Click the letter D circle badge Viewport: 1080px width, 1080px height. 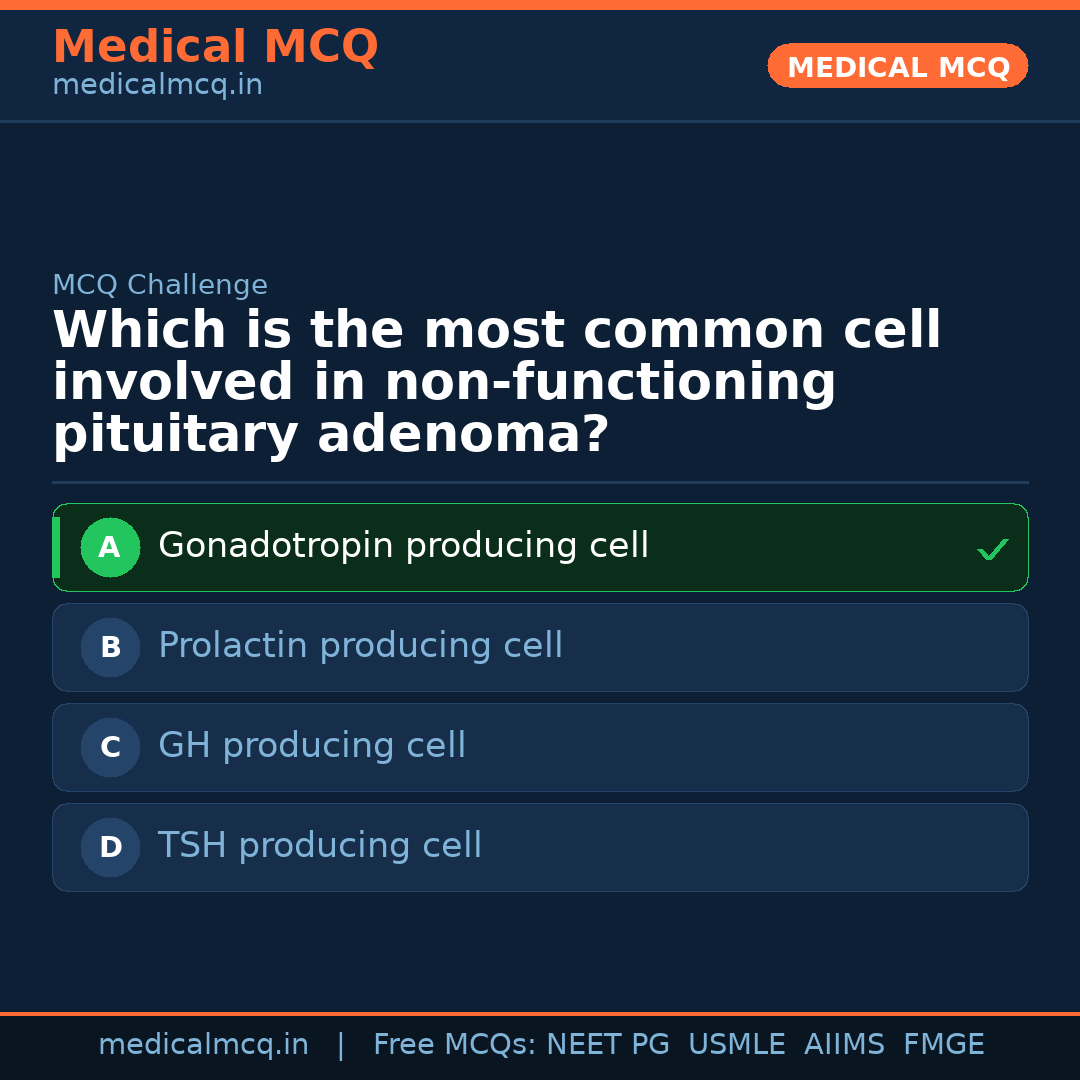pyautogui.click(x=110, y=848)
